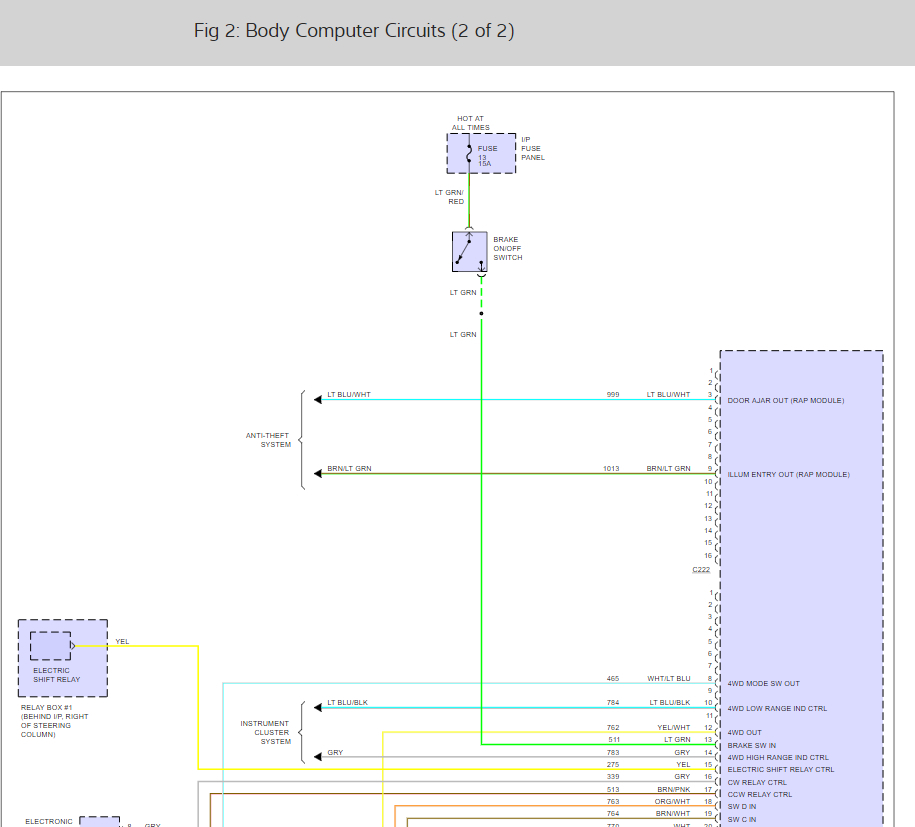915x827 pixels.
Task: Click circuit number 999
Action: (x=613, y=395)
